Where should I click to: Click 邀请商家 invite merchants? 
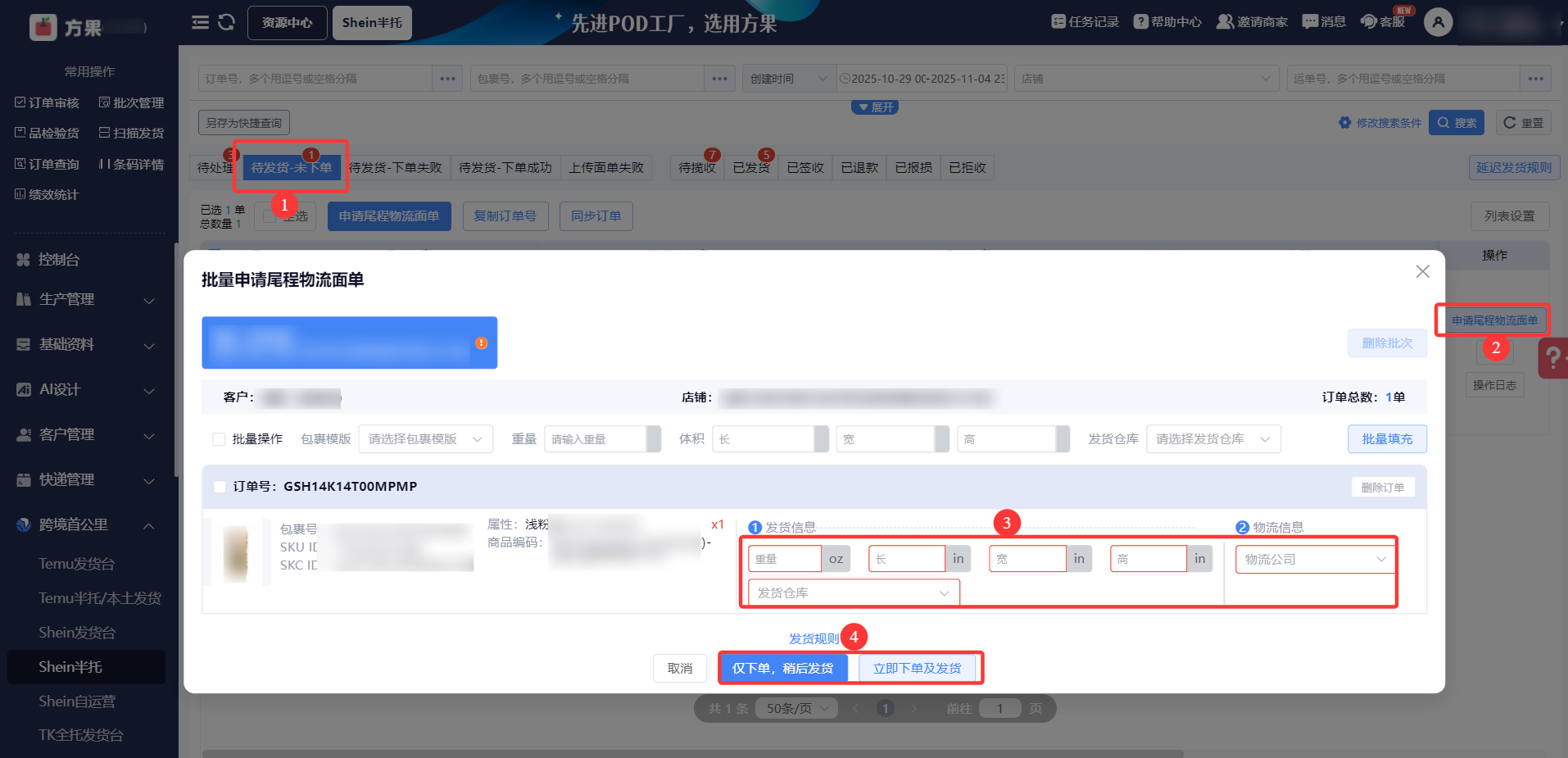pos(1253,22)
